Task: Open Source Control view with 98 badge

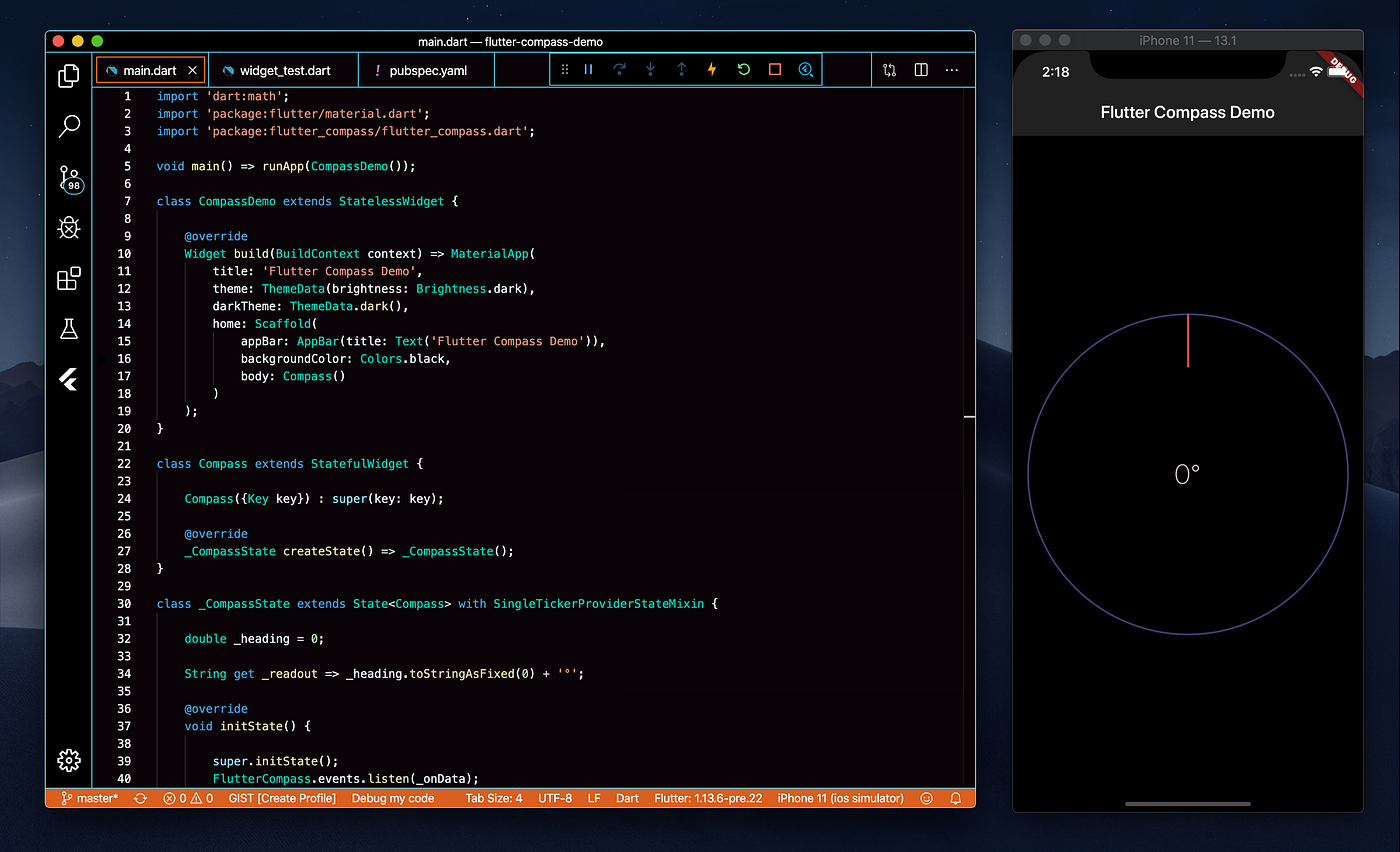Action: tap(69, 179)
